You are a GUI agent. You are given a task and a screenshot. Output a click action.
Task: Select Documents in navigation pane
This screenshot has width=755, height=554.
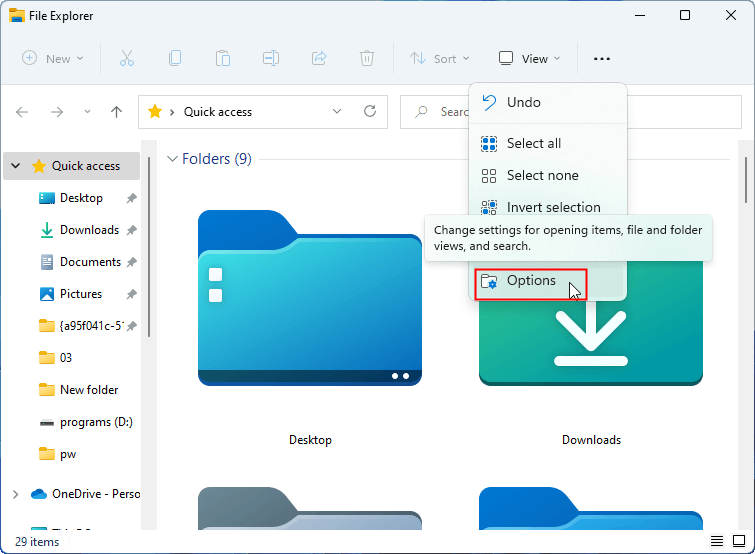90,262
